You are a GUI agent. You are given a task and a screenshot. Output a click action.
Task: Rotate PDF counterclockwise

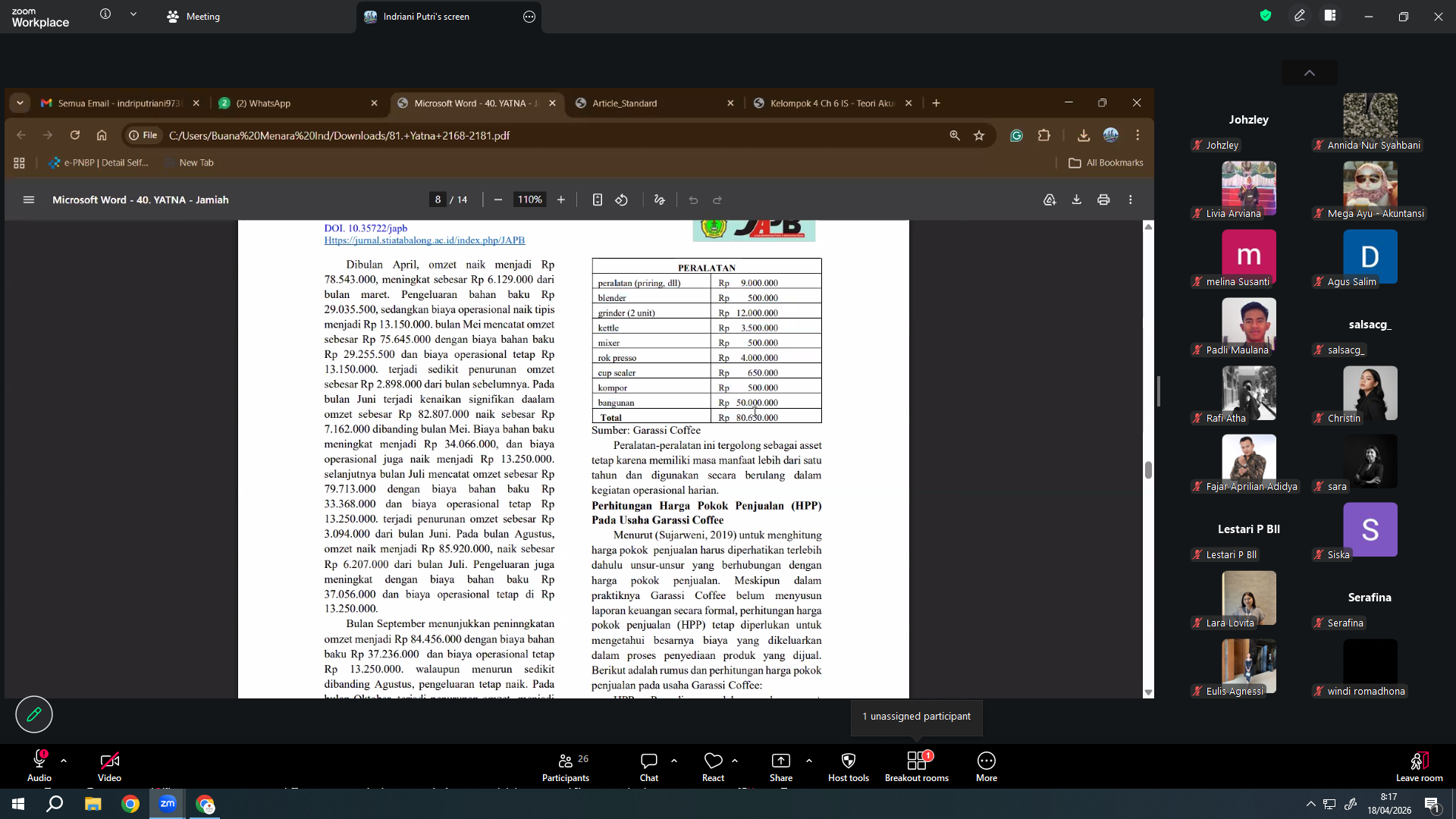click(x=622, y=199)
